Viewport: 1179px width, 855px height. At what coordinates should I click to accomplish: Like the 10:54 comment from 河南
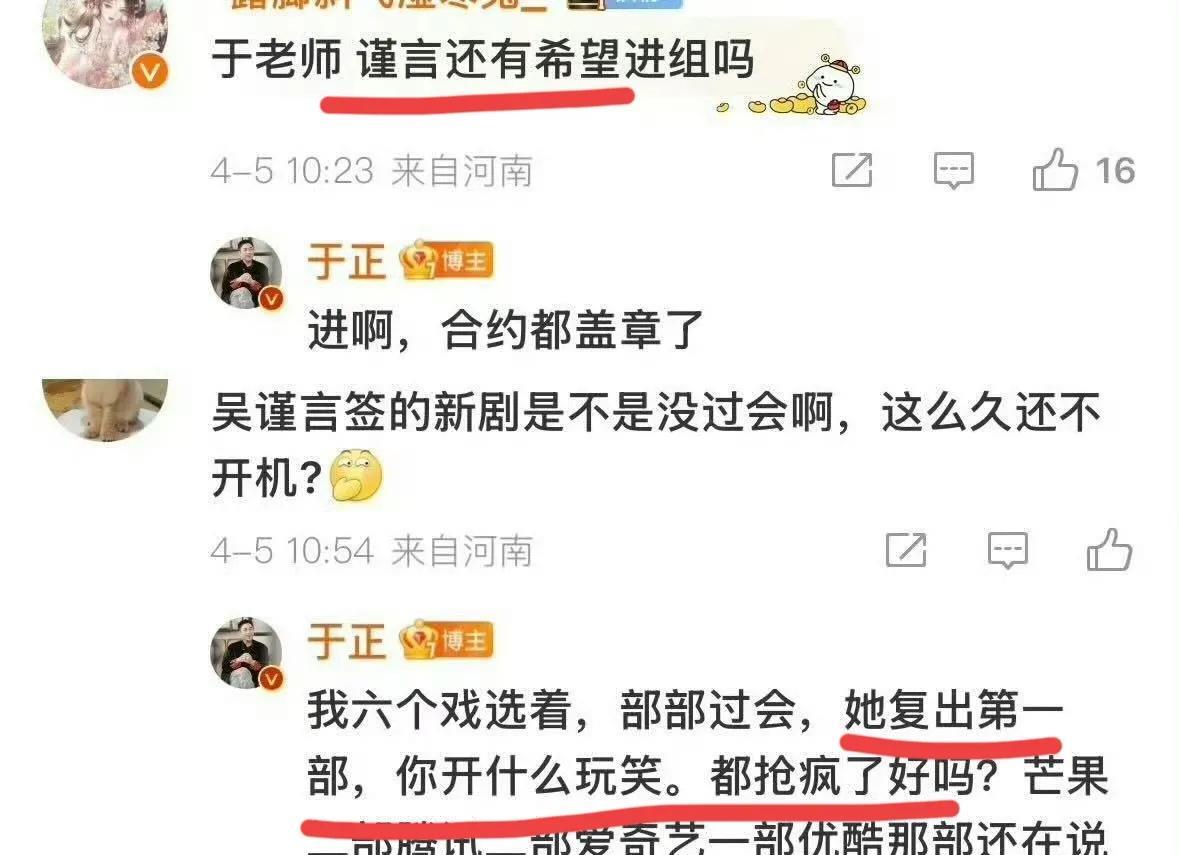(x=1109, y=550)
